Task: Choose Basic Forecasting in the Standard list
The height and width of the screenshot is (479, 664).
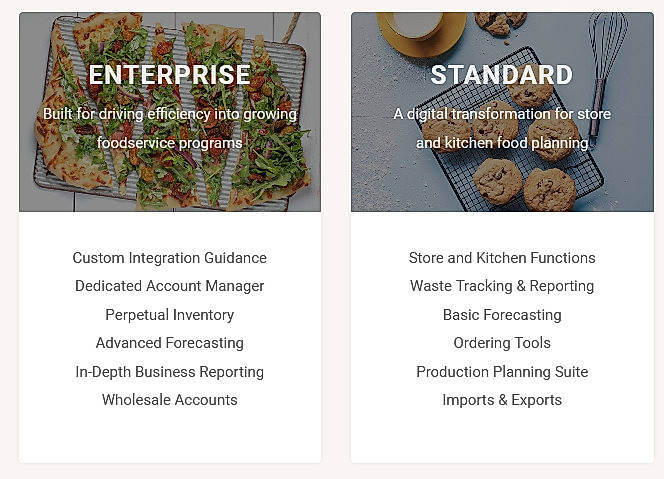Action: pyautogui.click(x=502, y=315)
